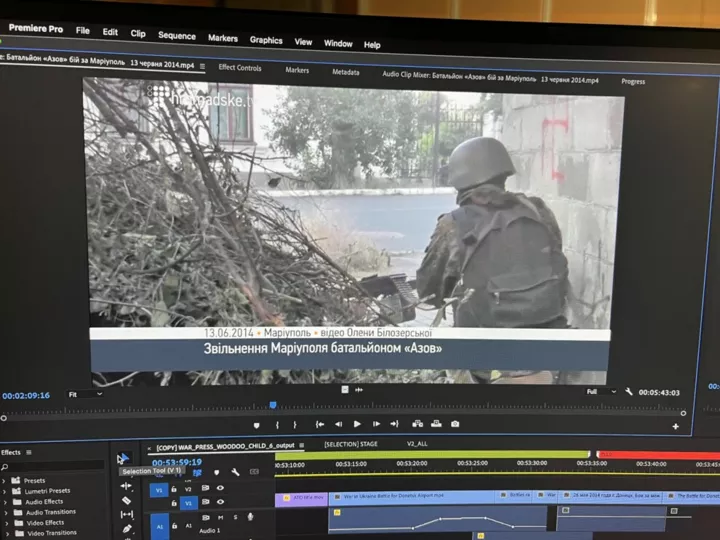Click the Add Marker icon
This screenshot has width=720, height=540.
pos(256,424)
